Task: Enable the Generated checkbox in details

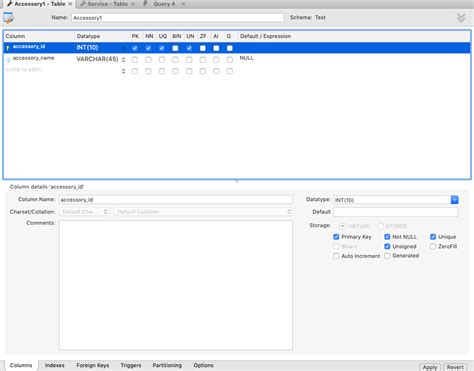Action: point(387,256)
